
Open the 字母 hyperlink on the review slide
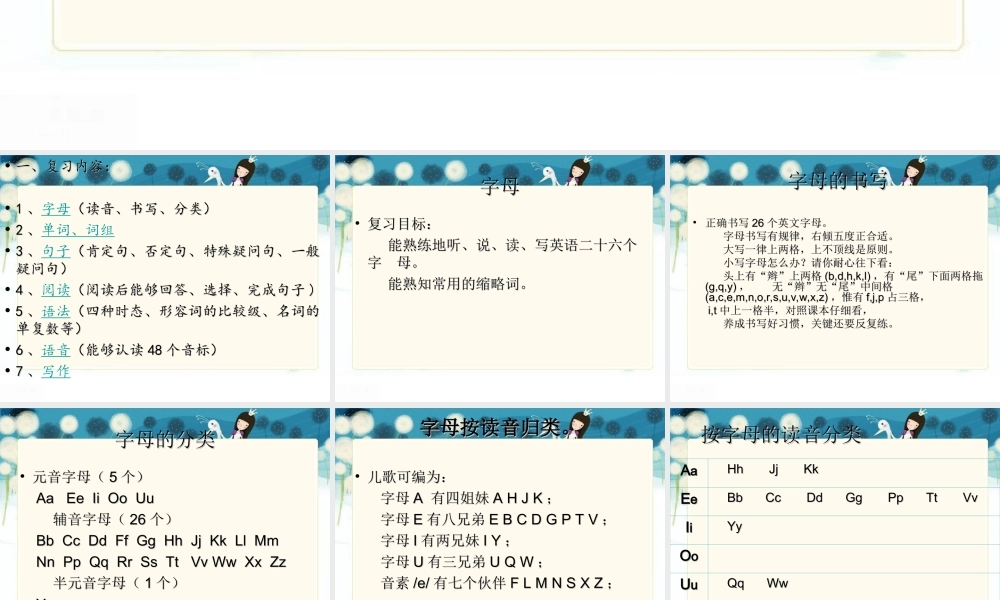55,209
